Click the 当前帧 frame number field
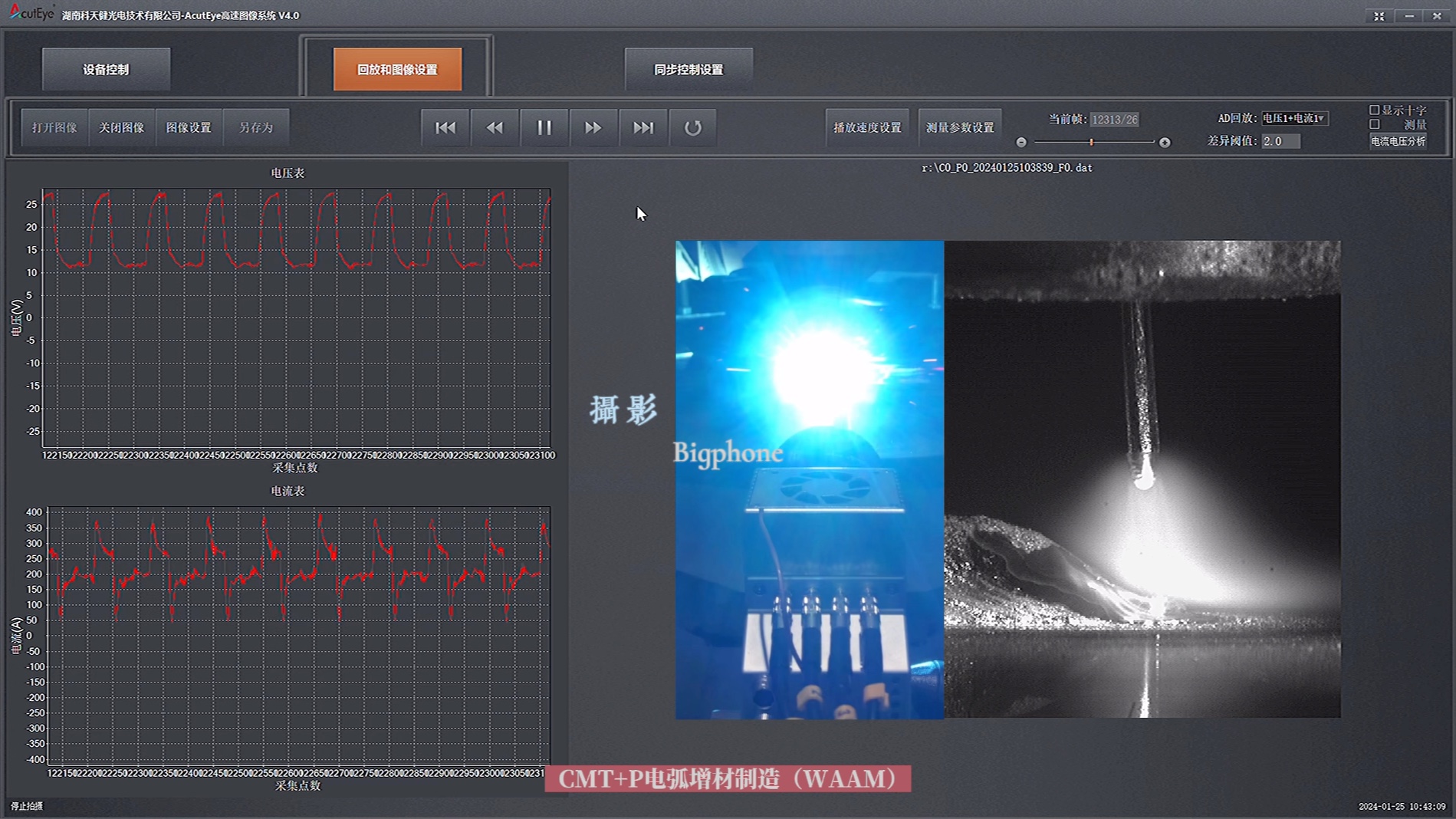The width and height of the screenshot is (1456, 819). (x=1114, y=120)
